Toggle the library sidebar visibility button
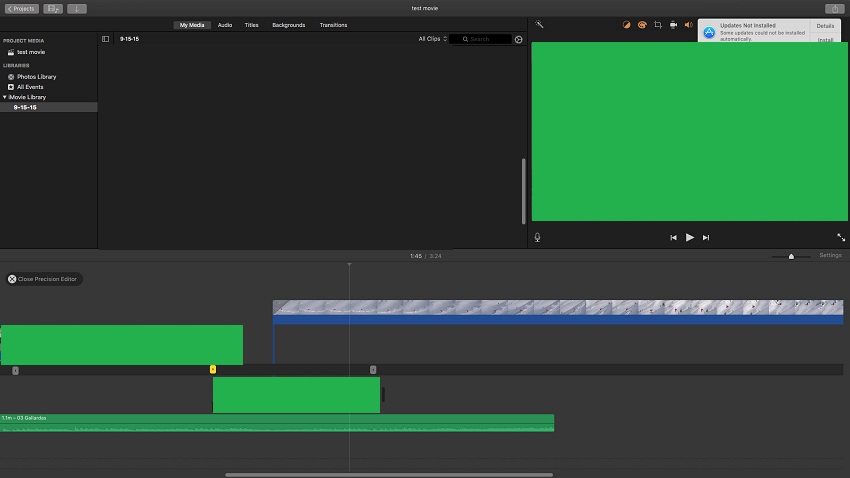The image size is (850, 478). pos(105,39)
